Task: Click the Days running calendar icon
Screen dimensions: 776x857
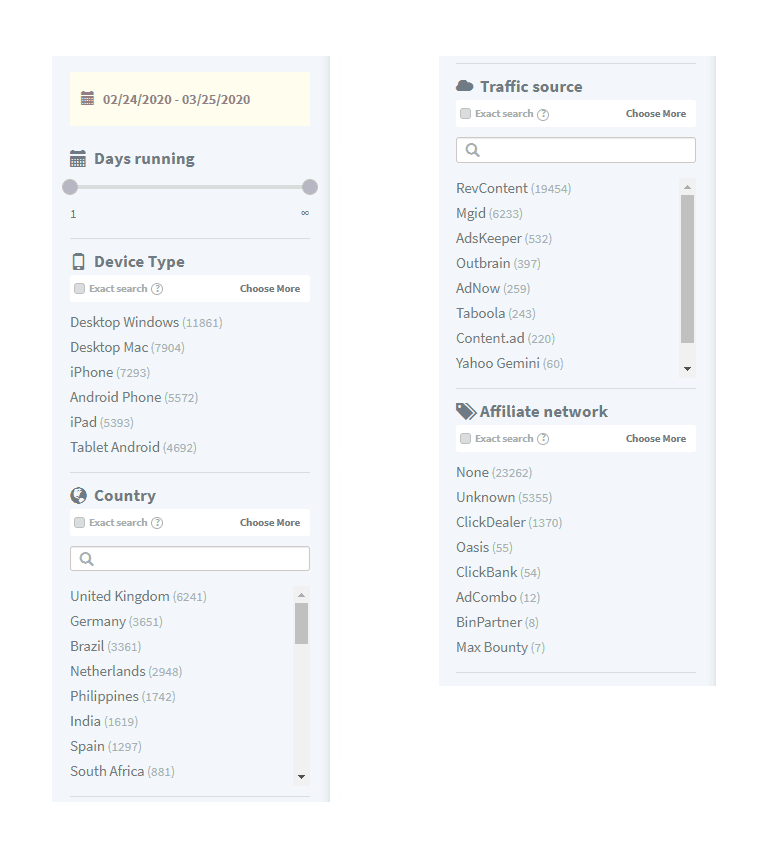Action: tap(78, 159)
